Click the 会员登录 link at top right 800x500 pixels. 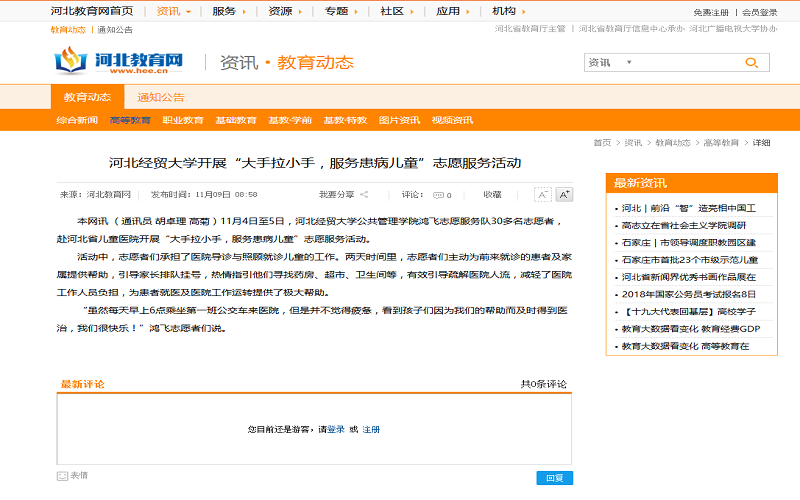pos(759,12)
